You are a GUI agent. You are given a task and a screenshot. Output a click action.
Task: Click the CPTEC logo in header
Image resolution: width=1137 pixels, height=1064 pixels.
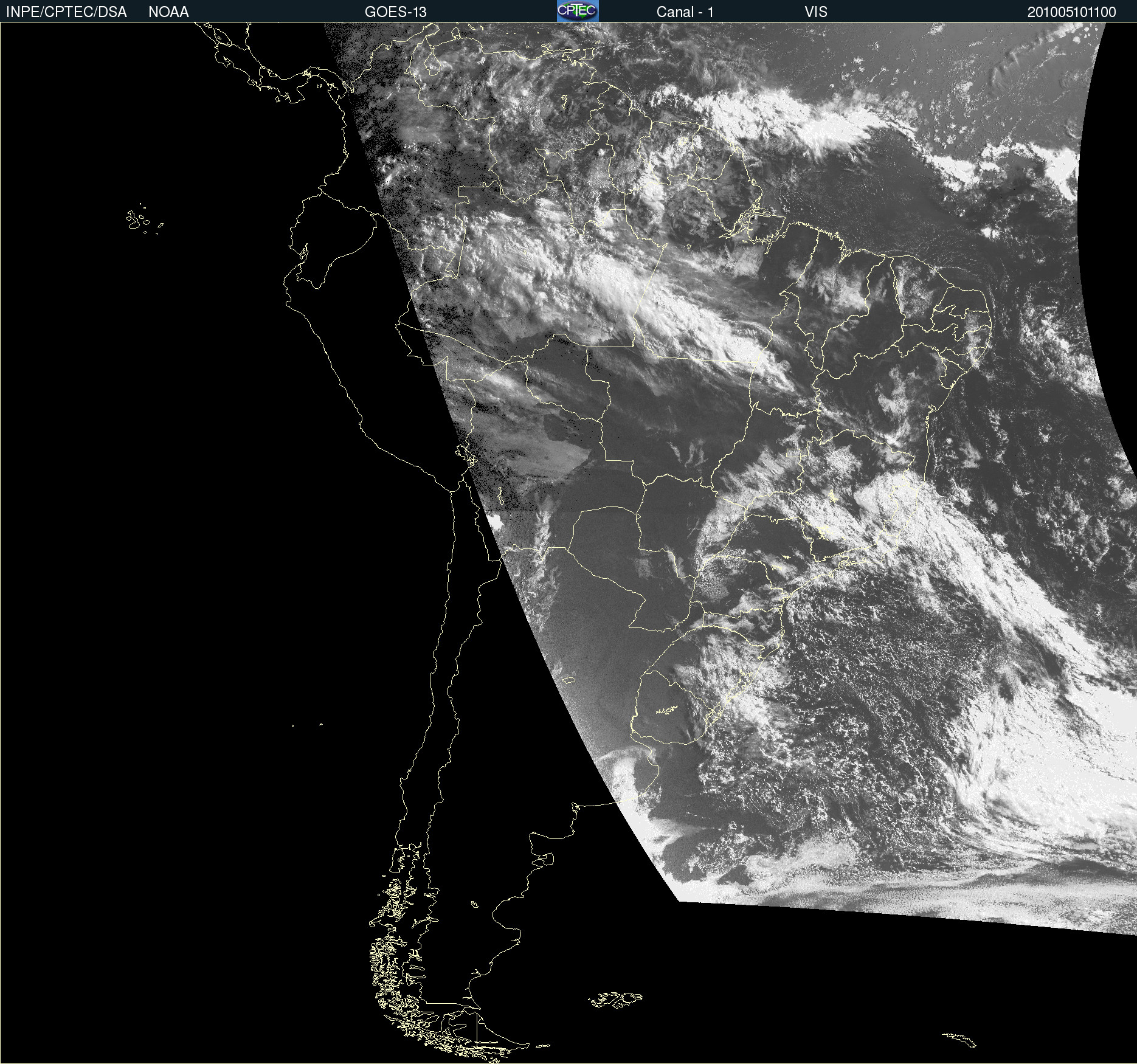pyautogui.click(x=578, y=11)
